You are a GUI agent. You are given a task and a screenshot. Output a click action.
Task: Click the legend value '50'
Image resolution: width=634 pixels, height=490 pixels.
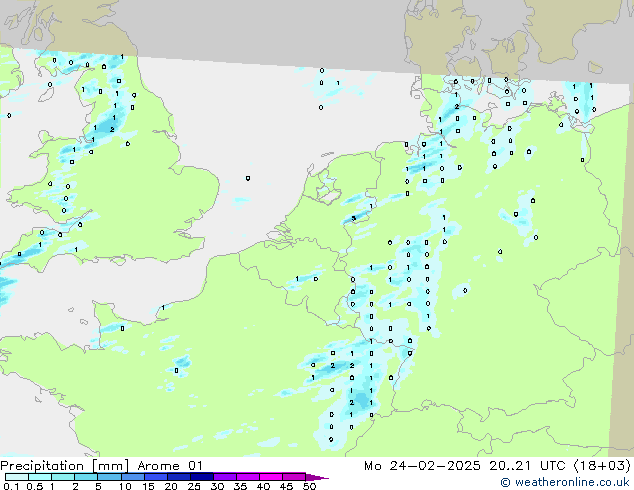coord(309,486)
